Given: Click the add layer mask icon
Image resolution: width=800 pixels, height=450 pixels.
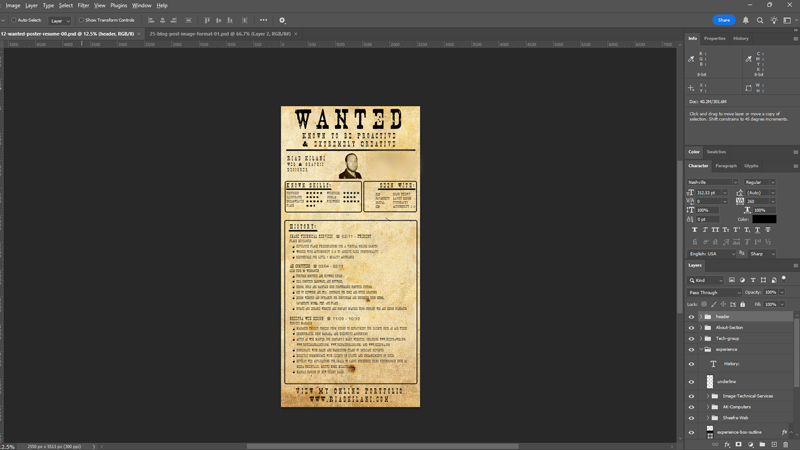Looking at the screenshot, I should point(739,444).
